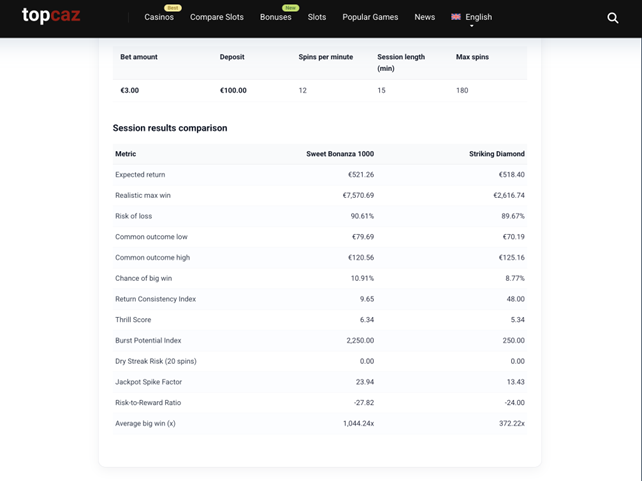The image size is (642, 481).
Task: Click the 23.94 jackpot spike value
Action: click(x=365, y=382)
